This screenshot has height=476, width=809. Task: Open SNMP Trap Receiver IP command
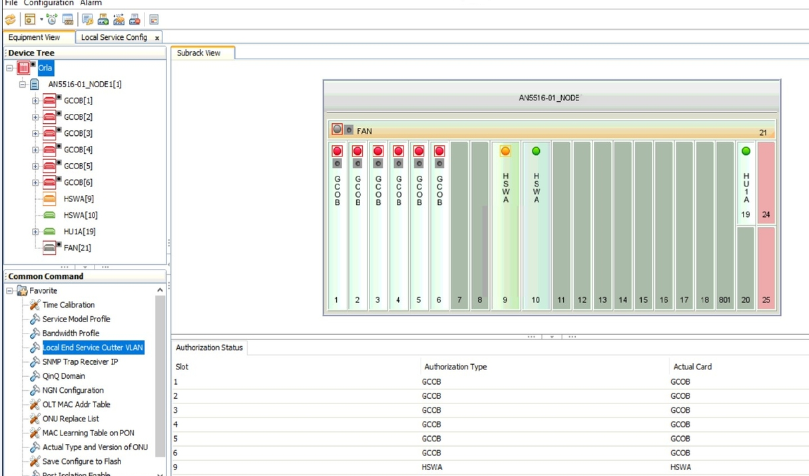(x=80, y=362)
